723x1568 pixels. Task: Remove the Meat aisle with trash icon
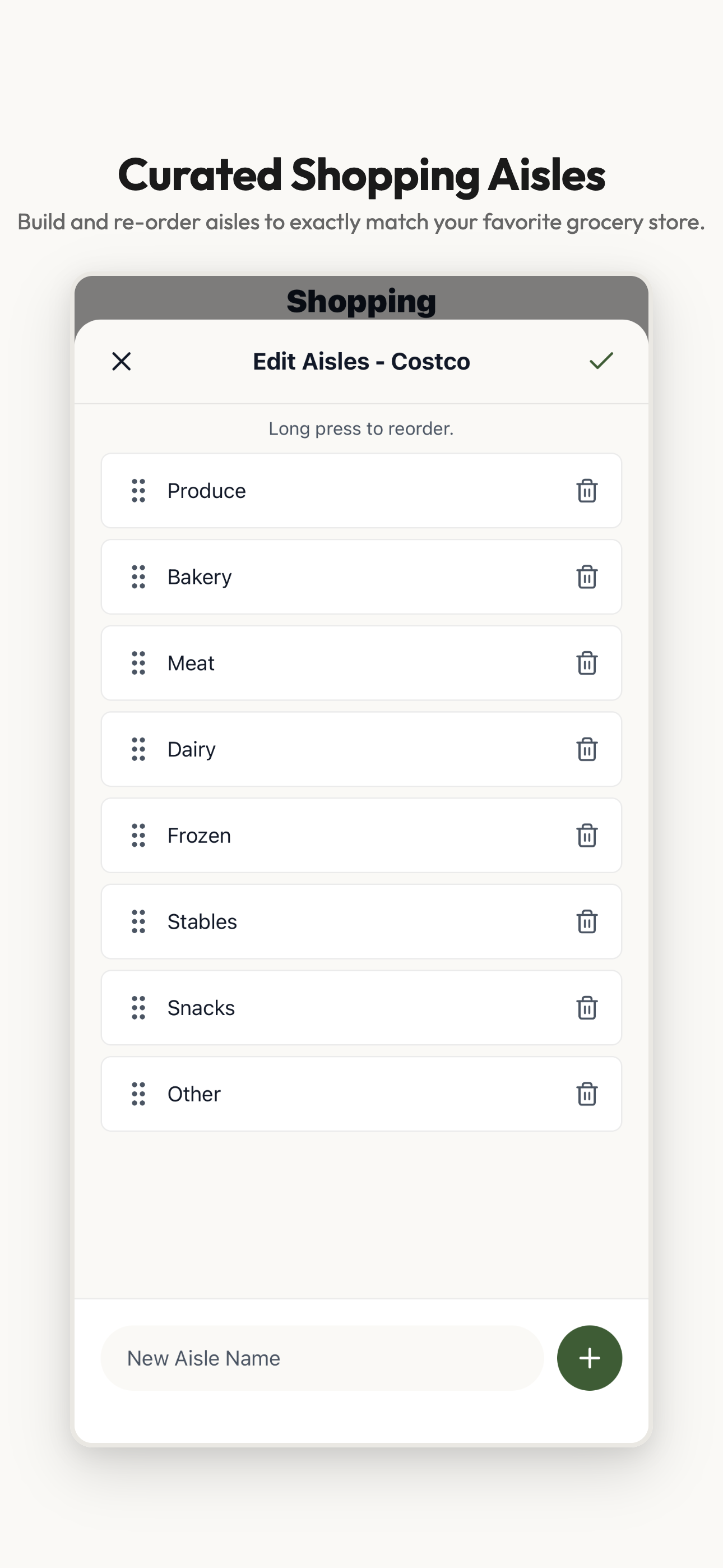(587, 663)
